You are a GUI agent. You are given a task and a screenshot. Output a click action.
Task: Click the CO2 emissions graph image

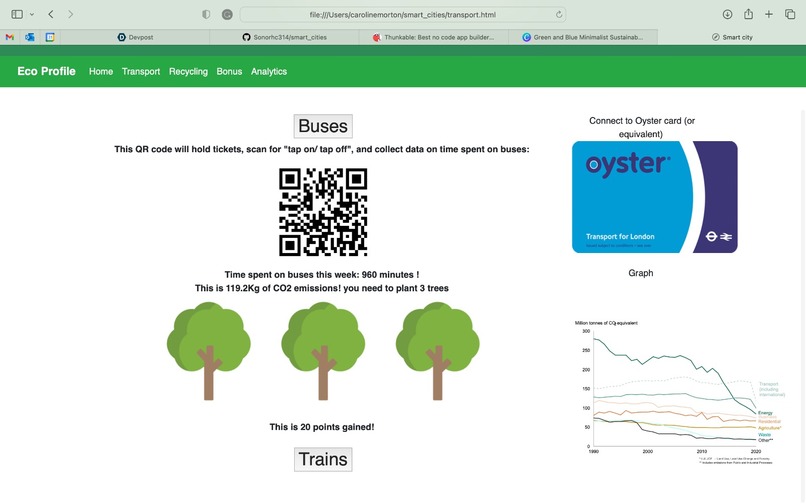679,392
